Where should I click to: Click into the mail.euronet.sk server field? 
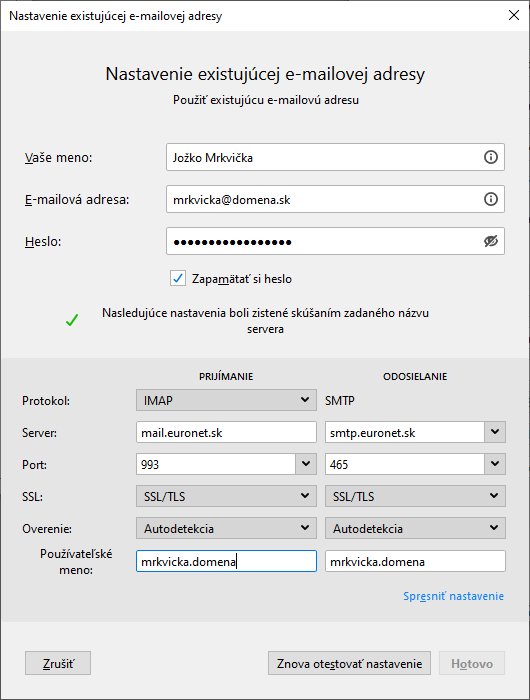pos(226,432)
